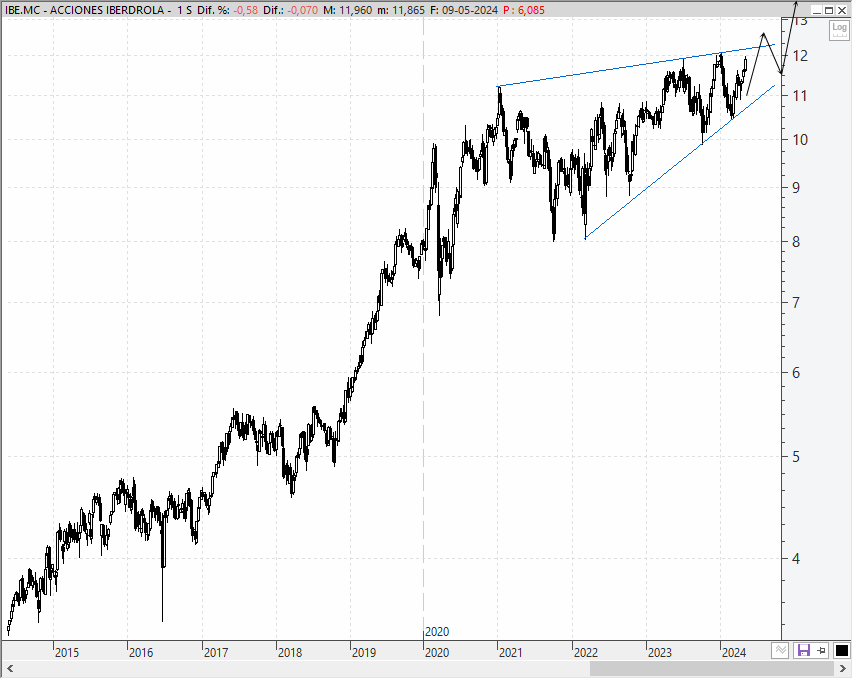Toggle the Log scale button

click(839, 30)
